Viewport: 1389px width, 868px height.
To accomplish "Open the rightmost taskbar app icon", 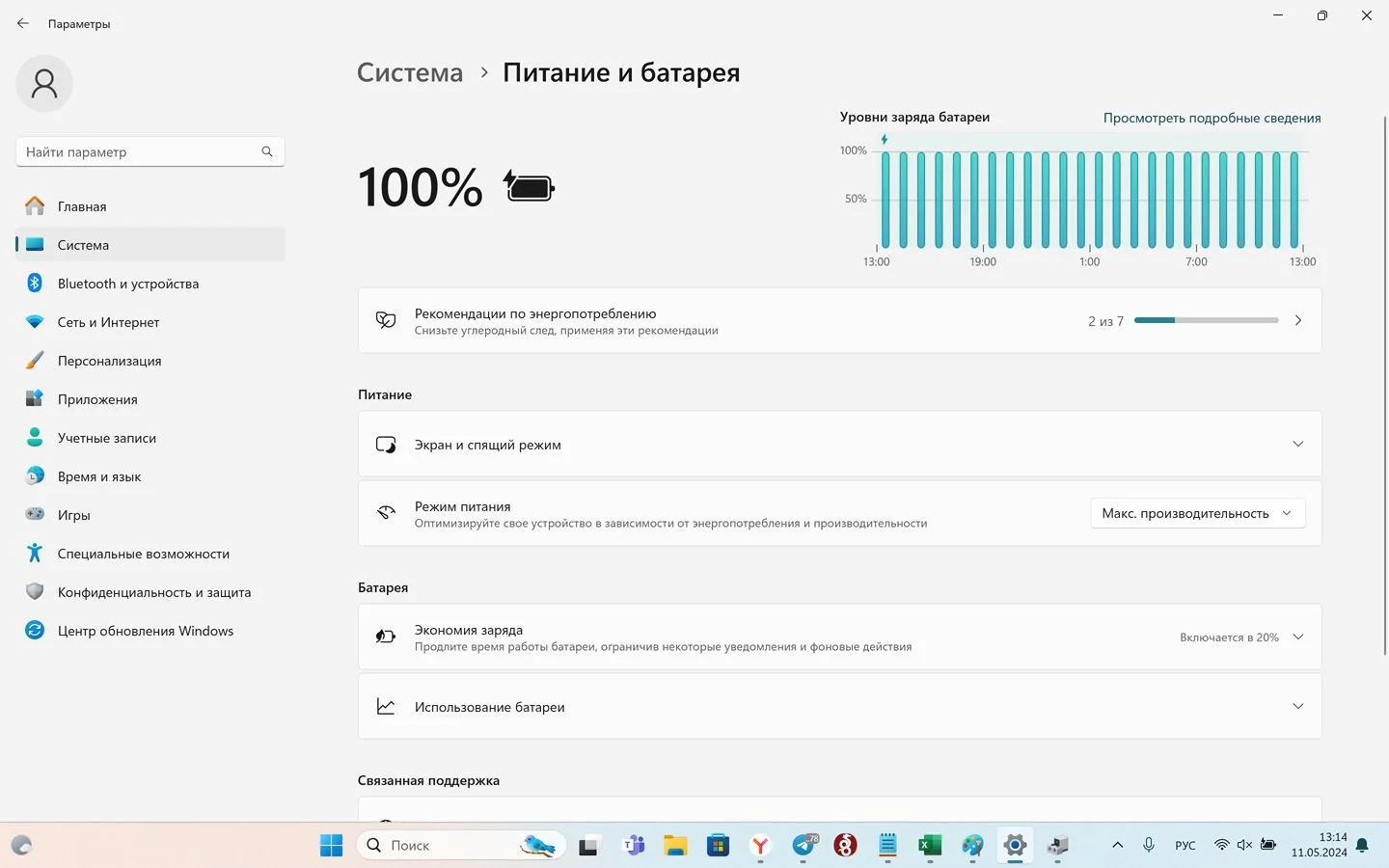I will click(x=1058, y=846).
